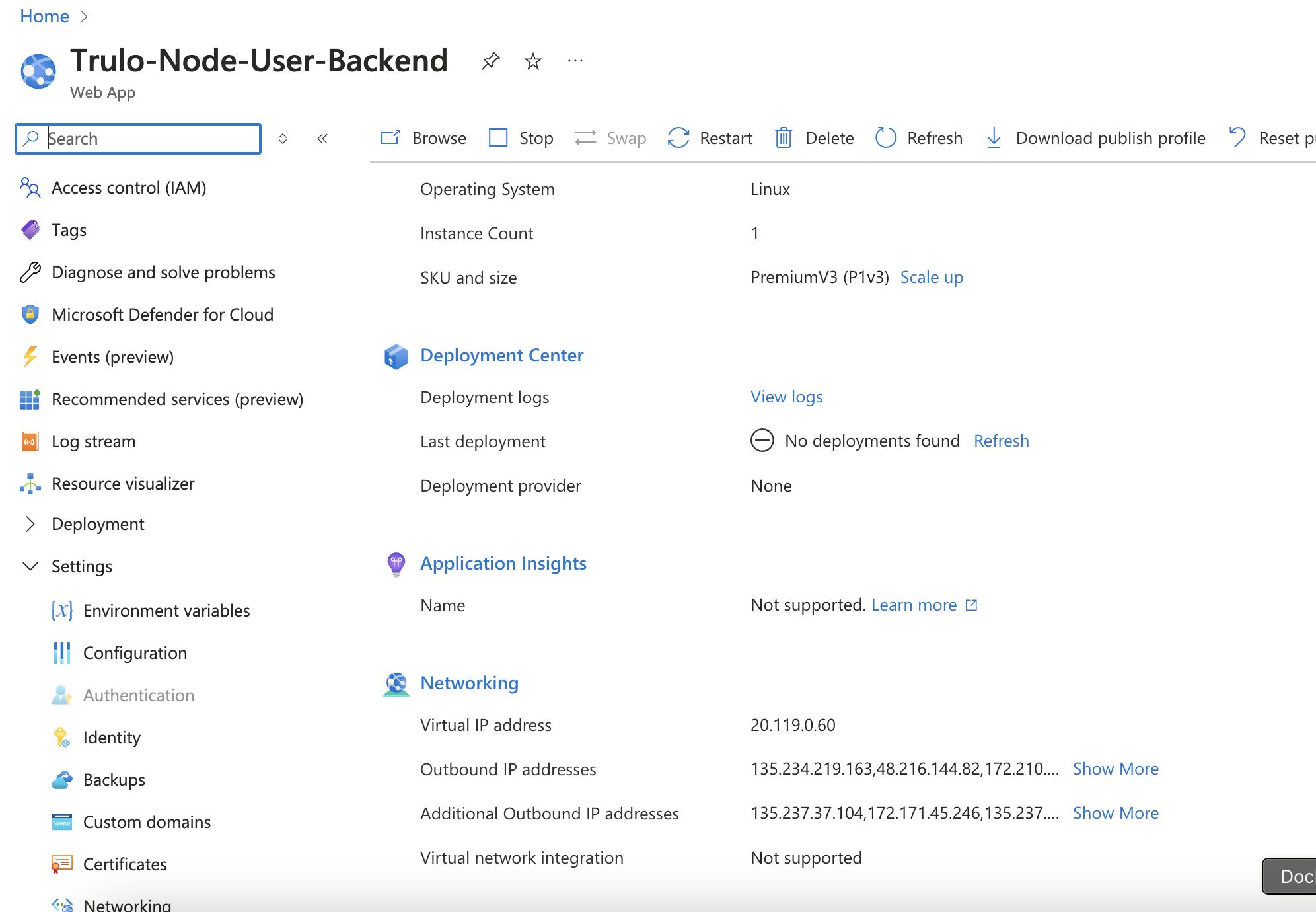The height and width of the screenshot is (912, 1316).
Task: Add web app to favorites star
Action: point(532,61)
